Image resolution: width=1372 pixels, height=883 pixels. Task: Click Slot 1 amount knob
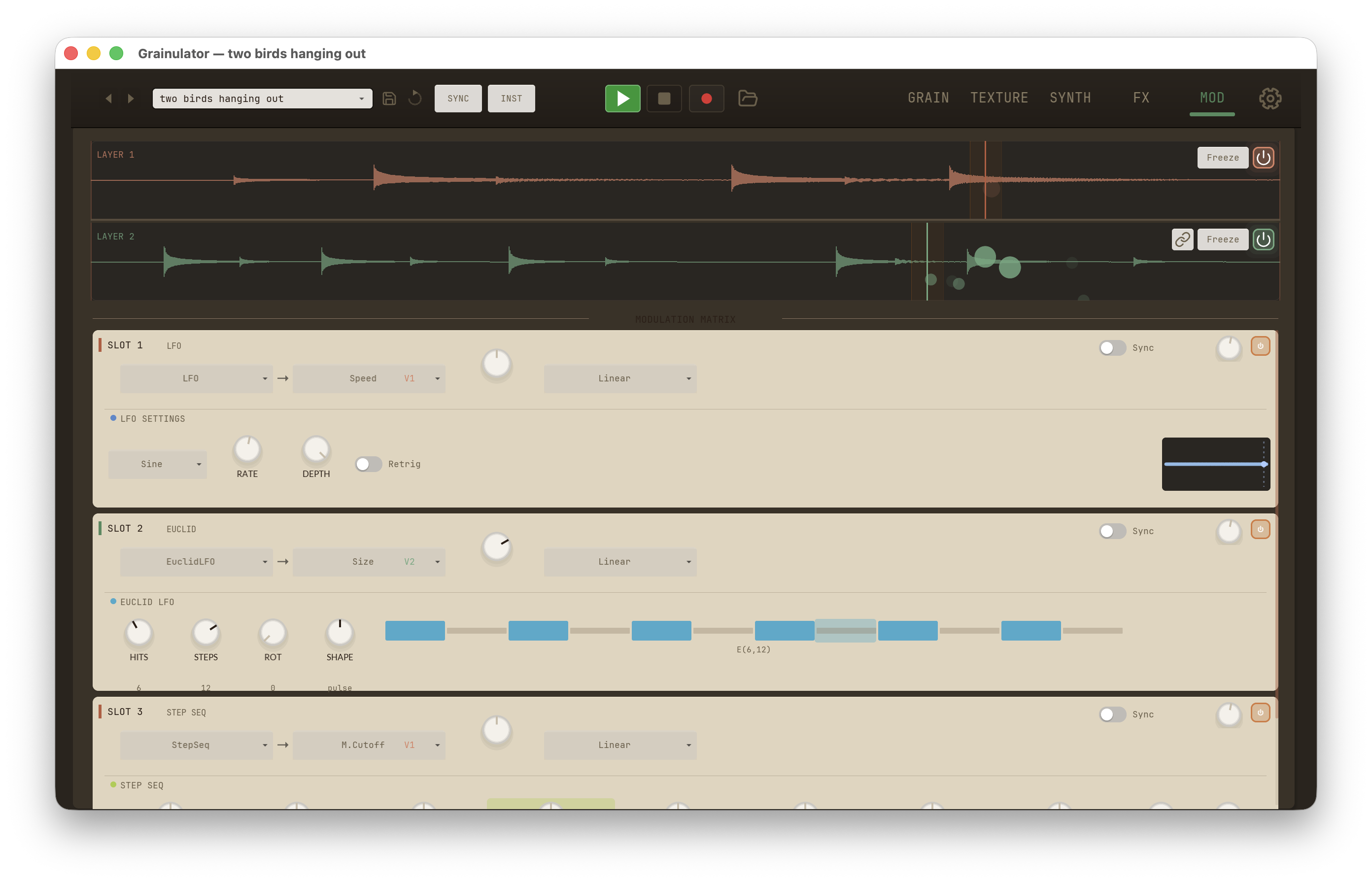[x=496, y=364]
